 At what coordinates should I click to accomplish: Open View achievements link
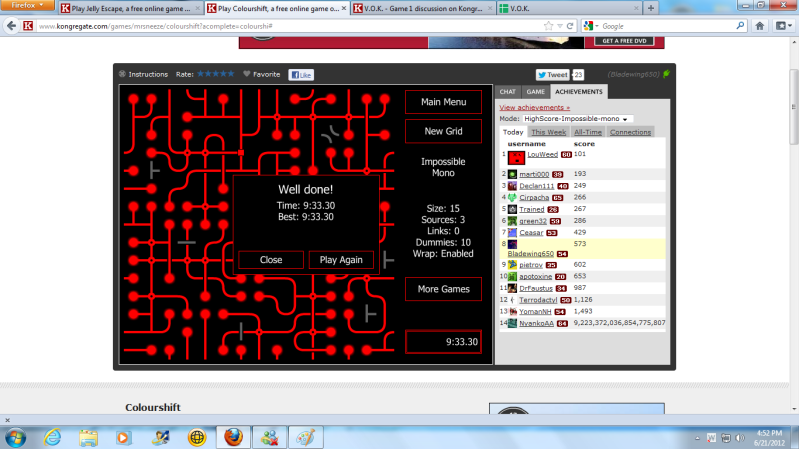click(x=535, y=108)
